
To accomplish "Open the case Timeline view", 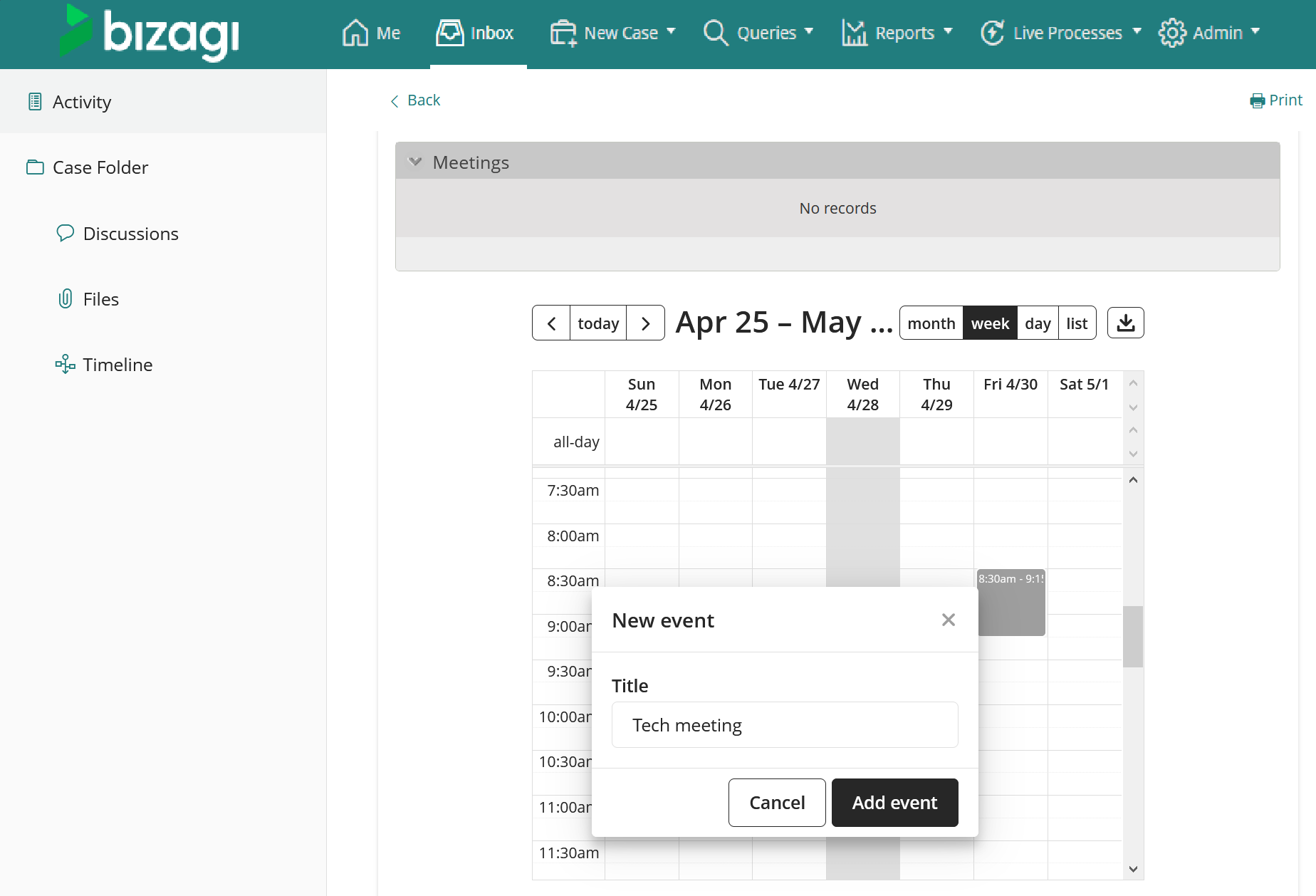I will pos(117,365).
